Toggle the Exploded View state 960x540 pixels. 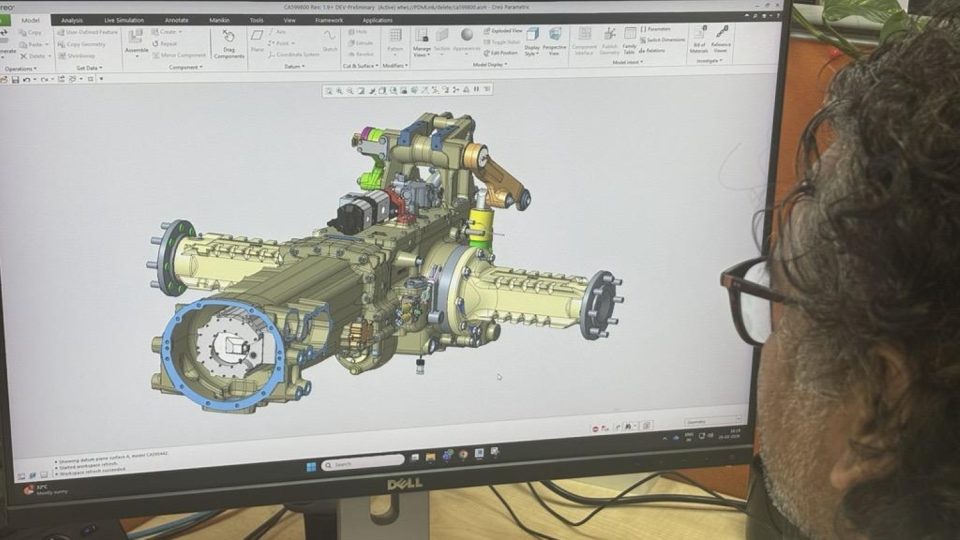point(503,31)
